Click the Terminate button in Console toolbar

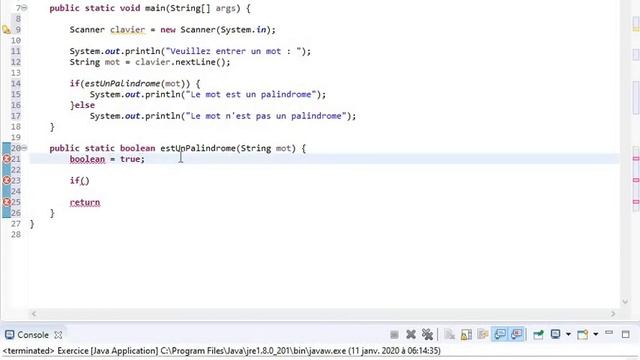point(394,335)
